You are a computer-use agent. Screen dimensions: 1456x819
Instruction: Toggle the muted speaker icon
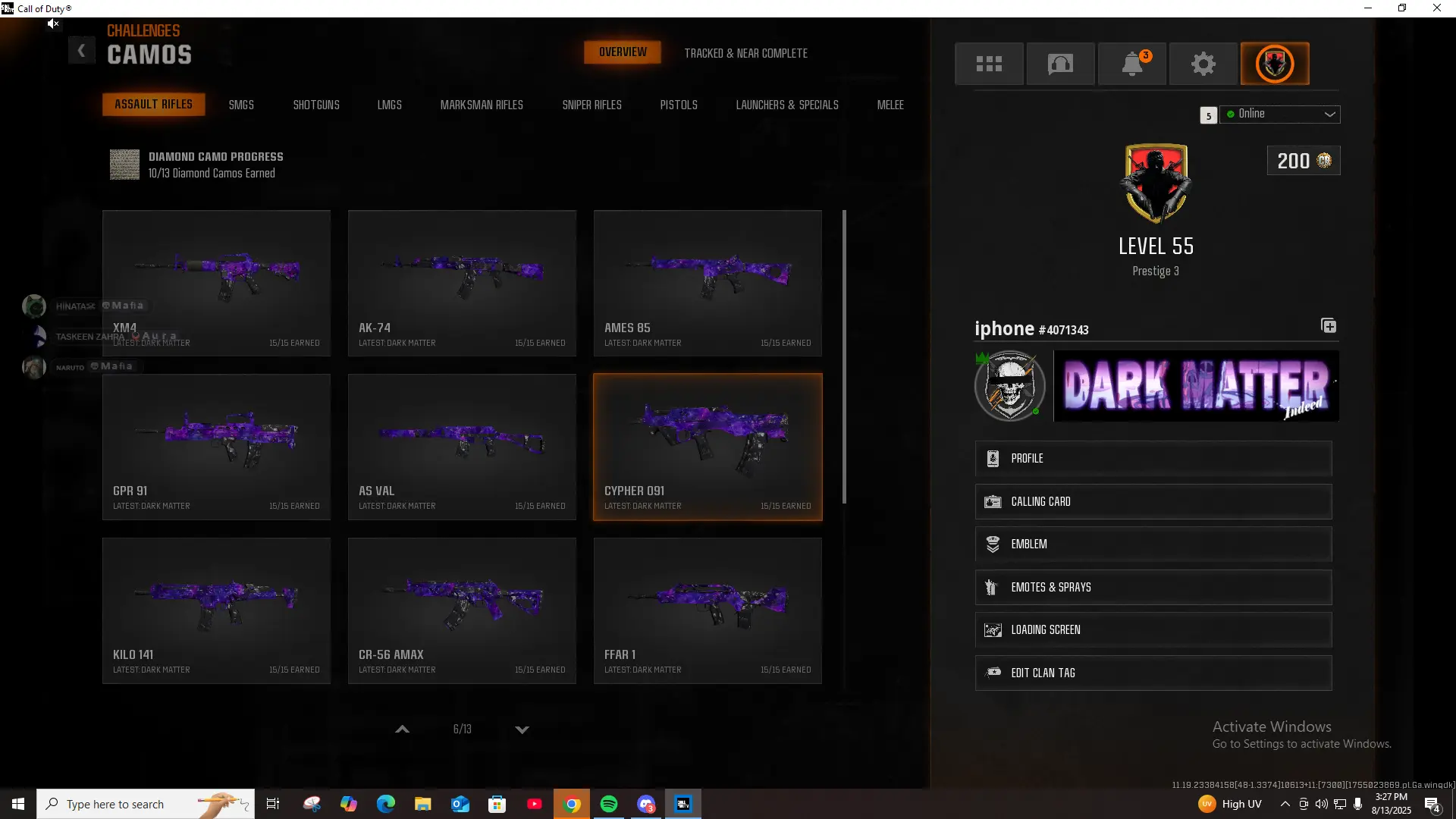[x=52, y=24]
